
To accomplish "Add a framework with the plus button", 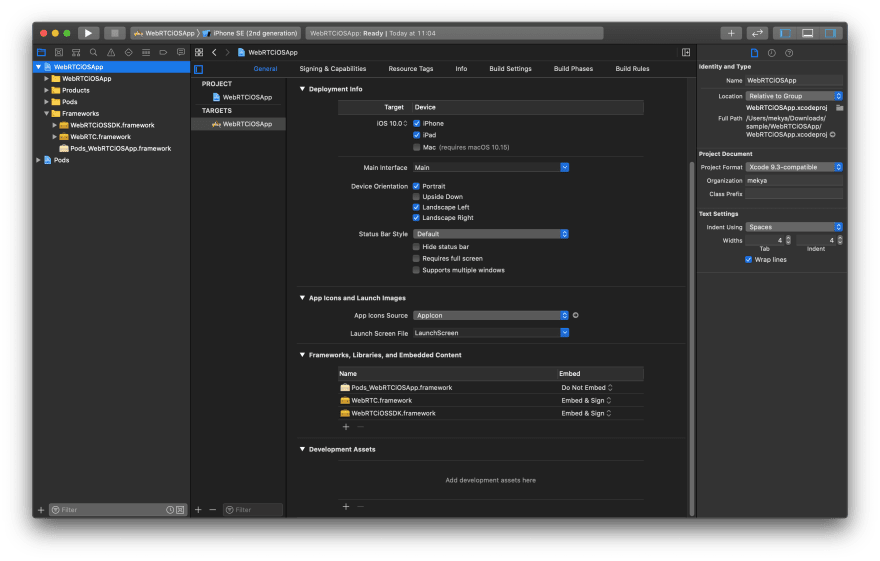I will pos(346,427).
